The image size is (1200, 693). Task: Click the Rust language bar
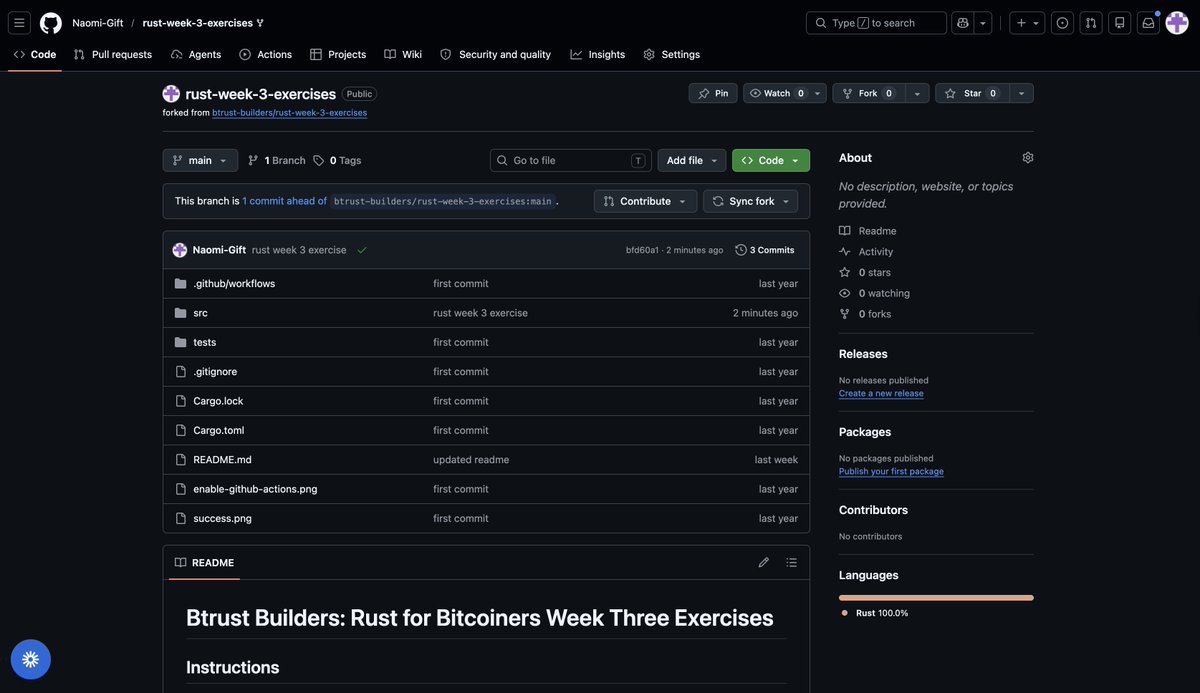tap(936, 598)
